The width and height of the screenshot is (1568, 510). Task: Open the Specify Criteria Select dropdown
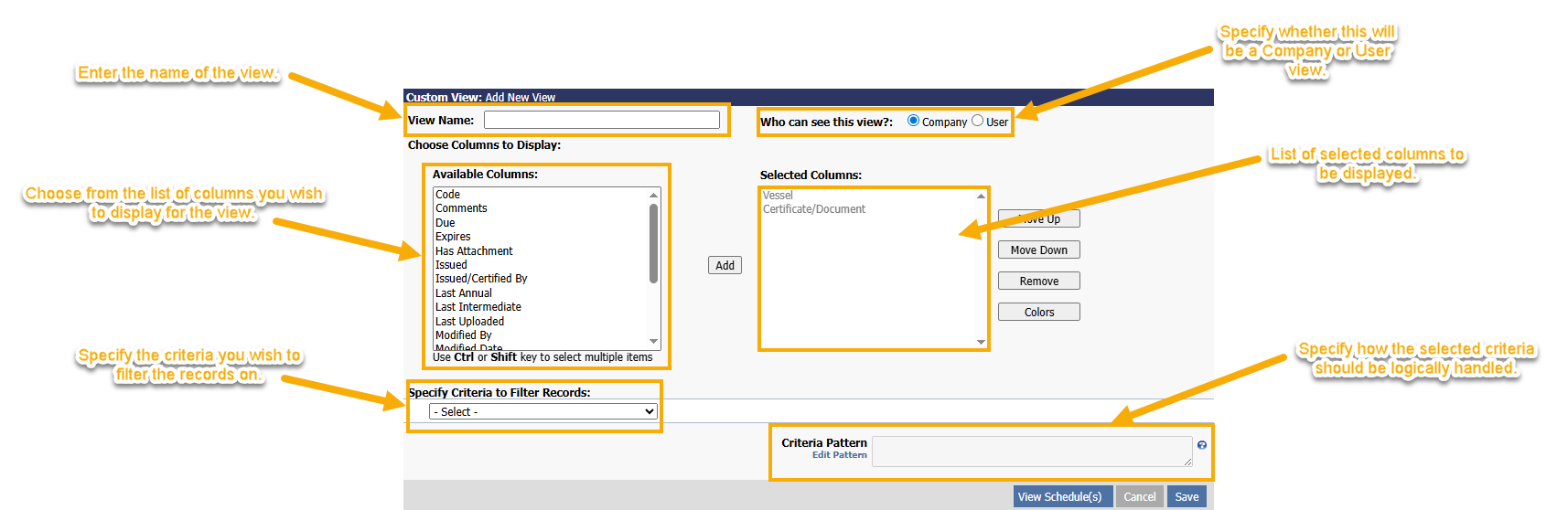(543, 412)
